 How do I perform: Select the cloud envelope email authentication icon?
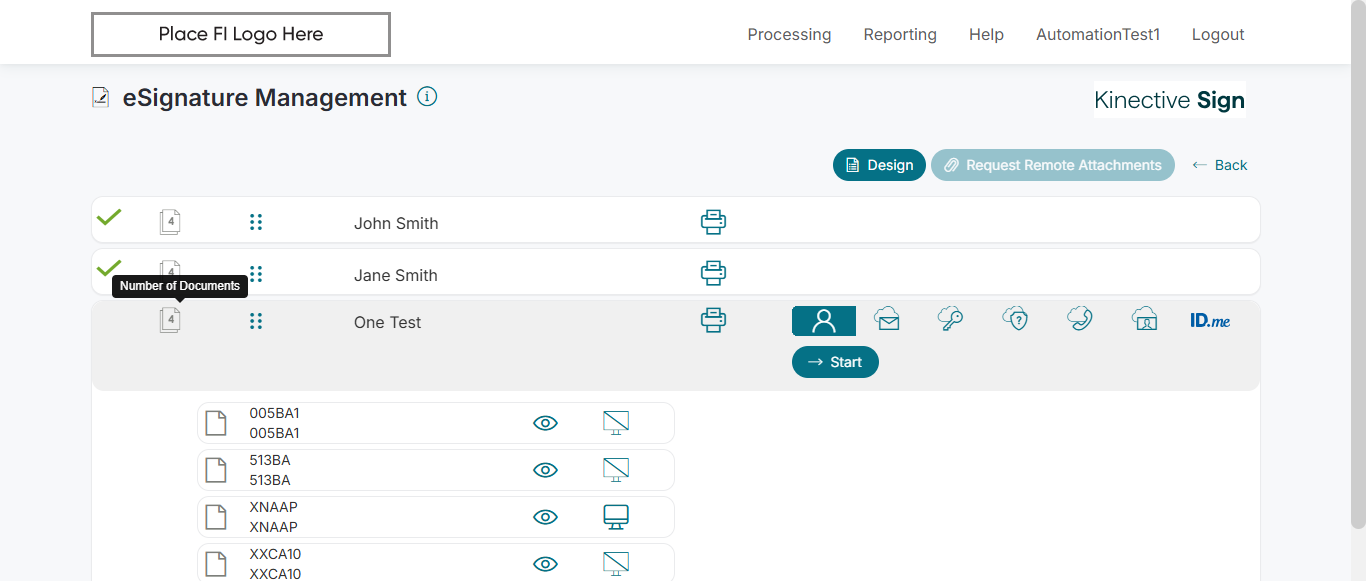pyautogui.click(x=886, y=320)
